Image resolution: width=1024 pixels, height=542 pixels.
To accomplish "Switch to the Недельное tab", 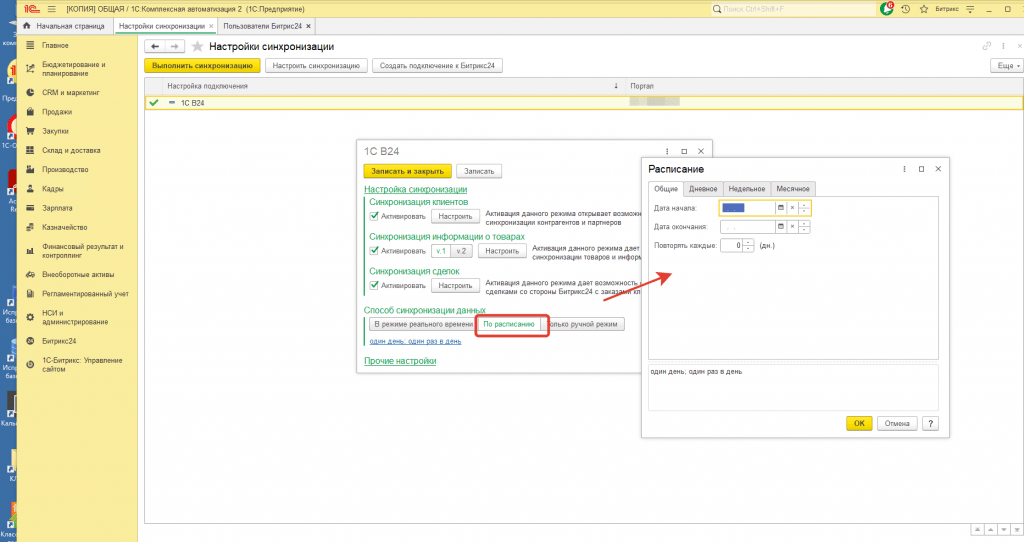I will pyautogui.click(x=746, y=189).
